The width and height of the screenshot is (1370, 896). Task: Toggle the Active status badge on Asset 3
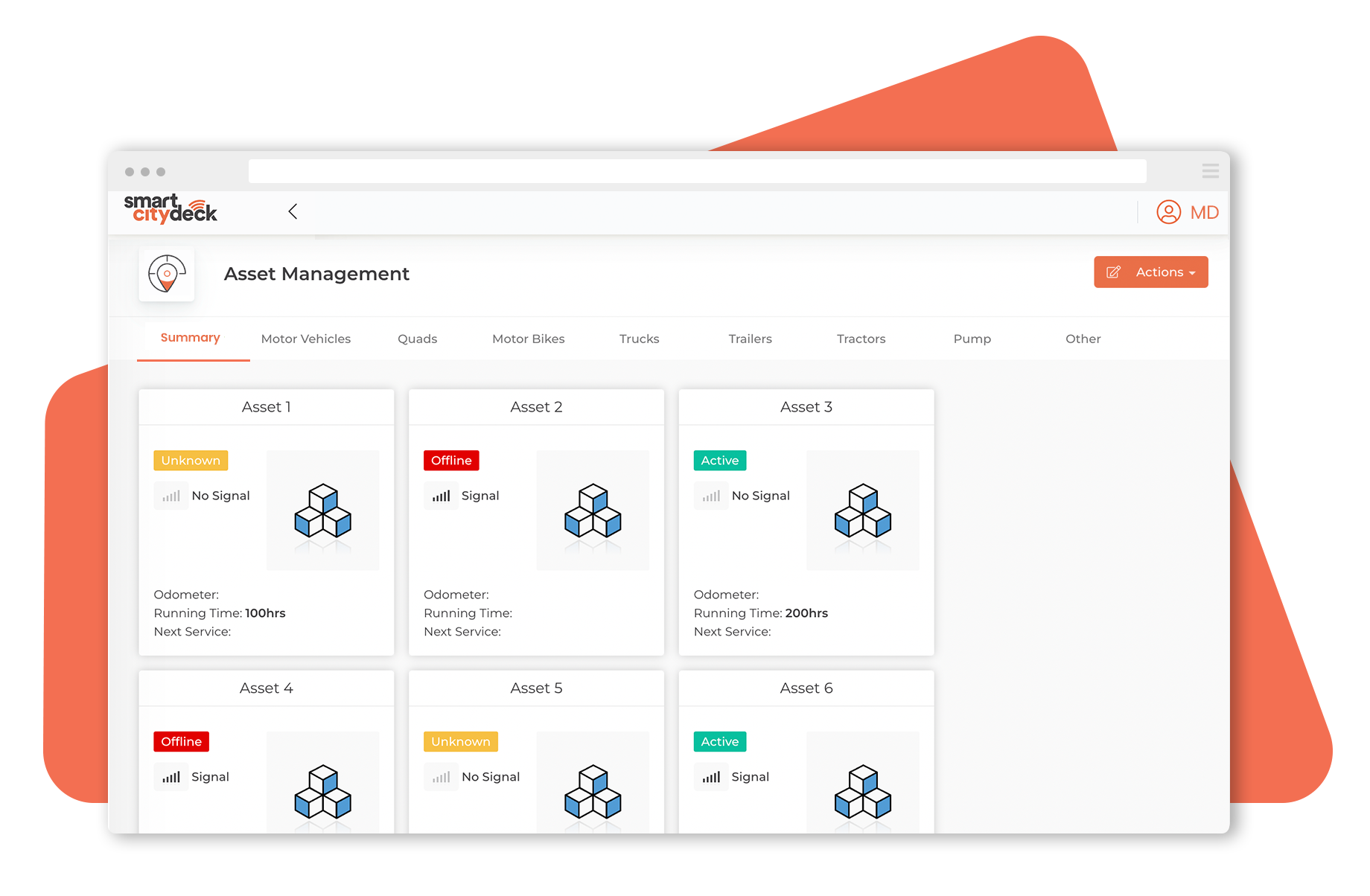pos(719,460)
